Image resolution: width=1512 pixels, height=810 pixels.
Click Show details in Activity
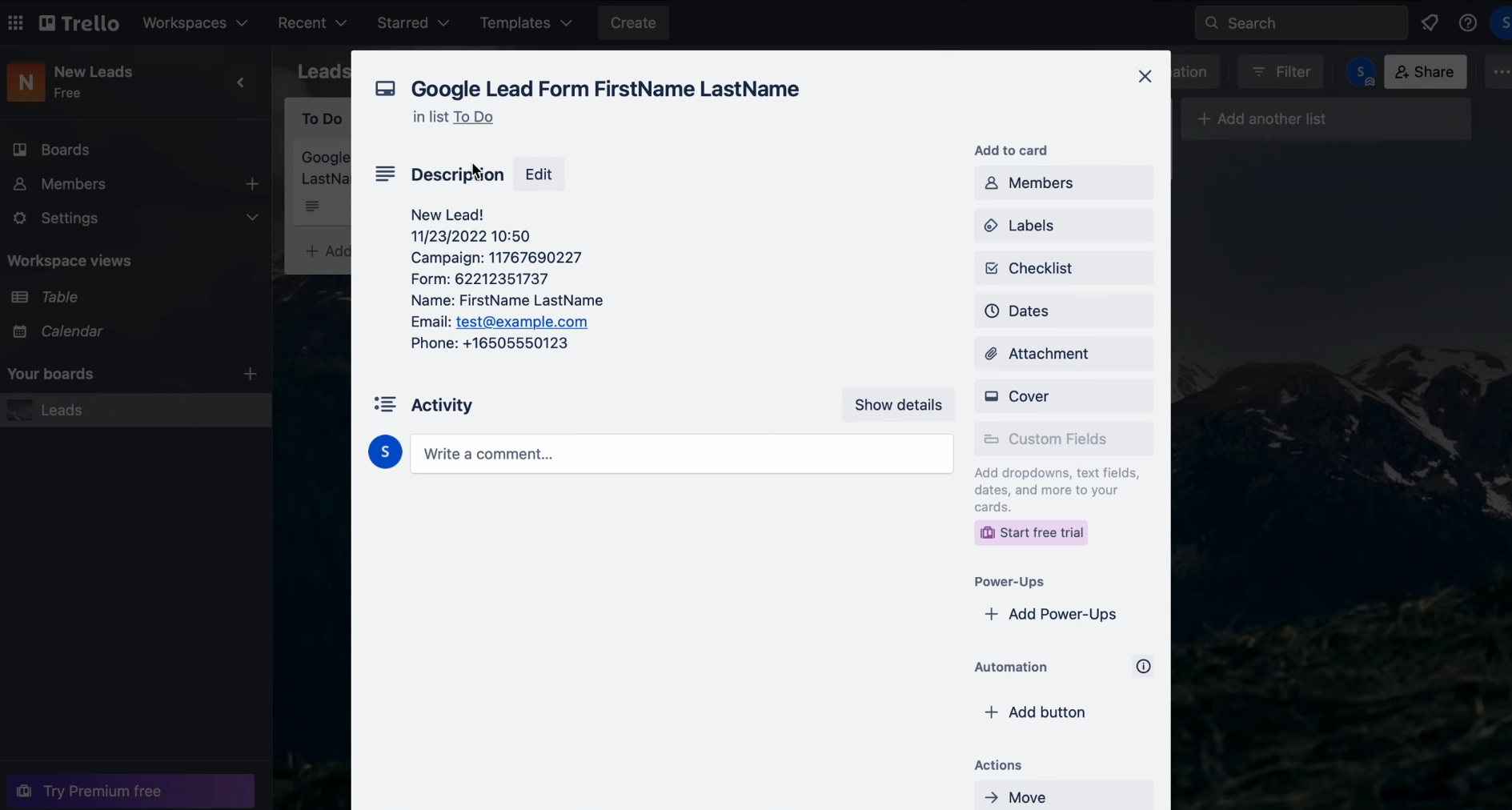tap(898, 405)
